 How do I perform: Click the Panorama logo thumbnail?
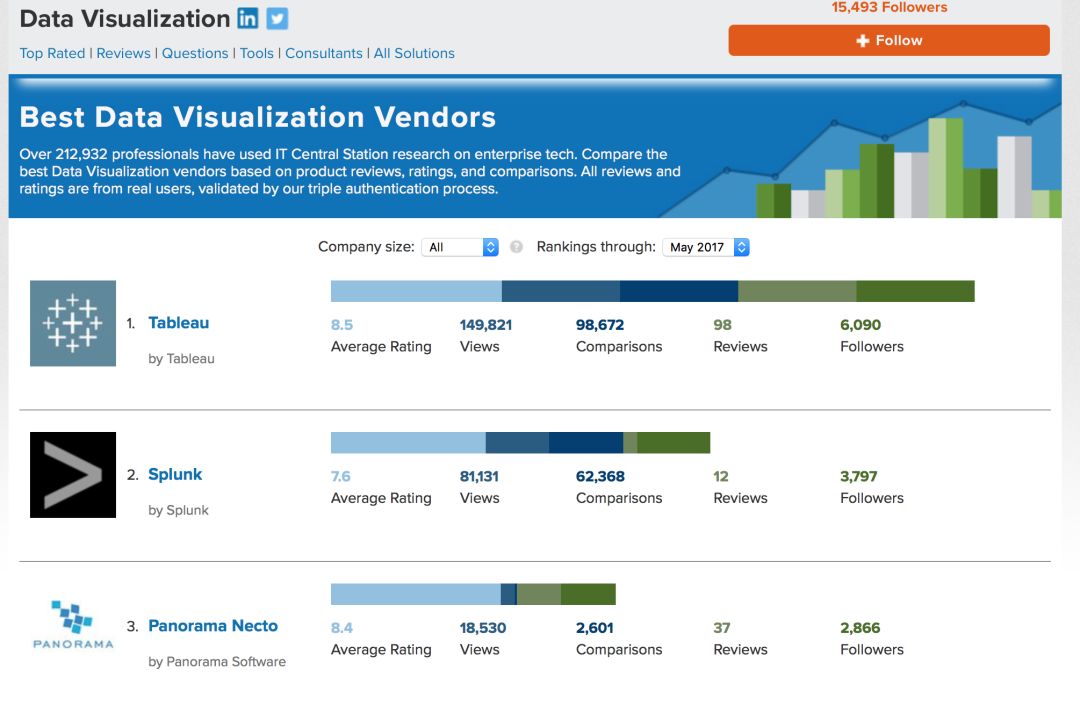(73, 627)
